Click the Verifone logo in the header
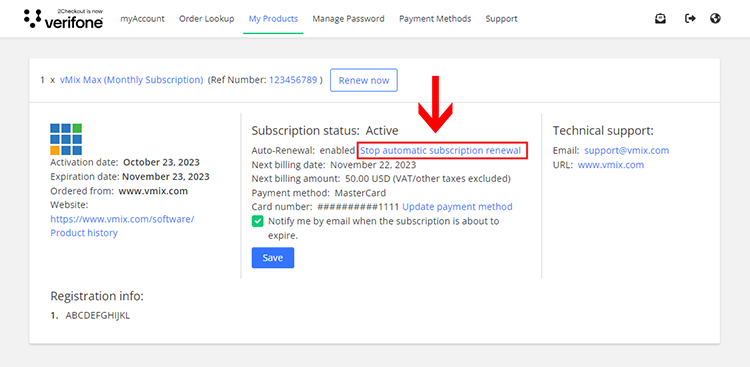 tap(63, 18)
